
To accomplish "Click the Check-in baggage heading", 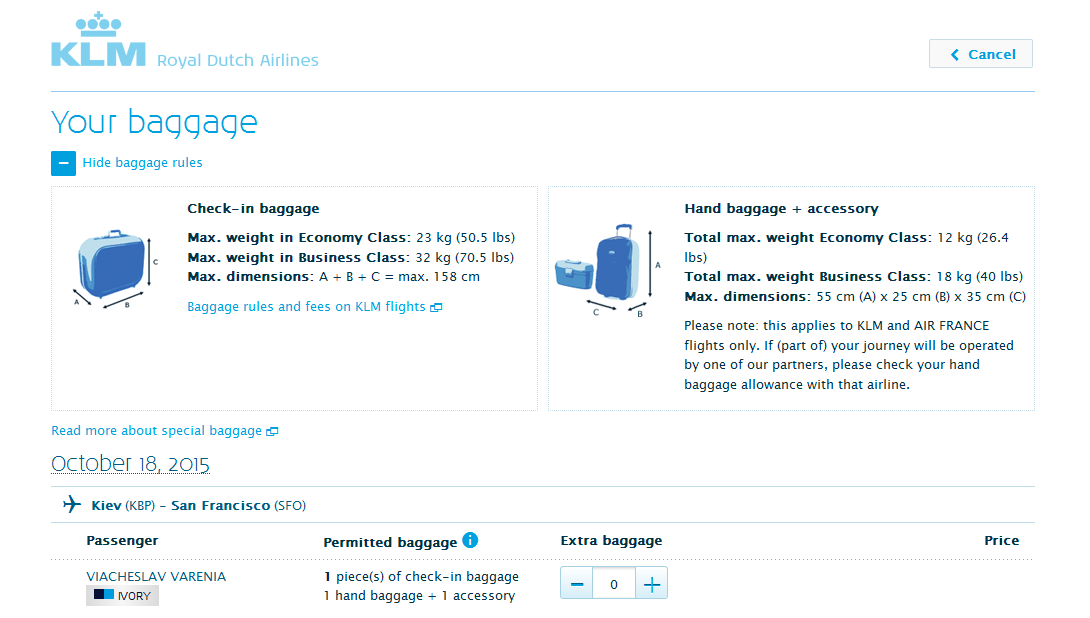I will 253,209.
